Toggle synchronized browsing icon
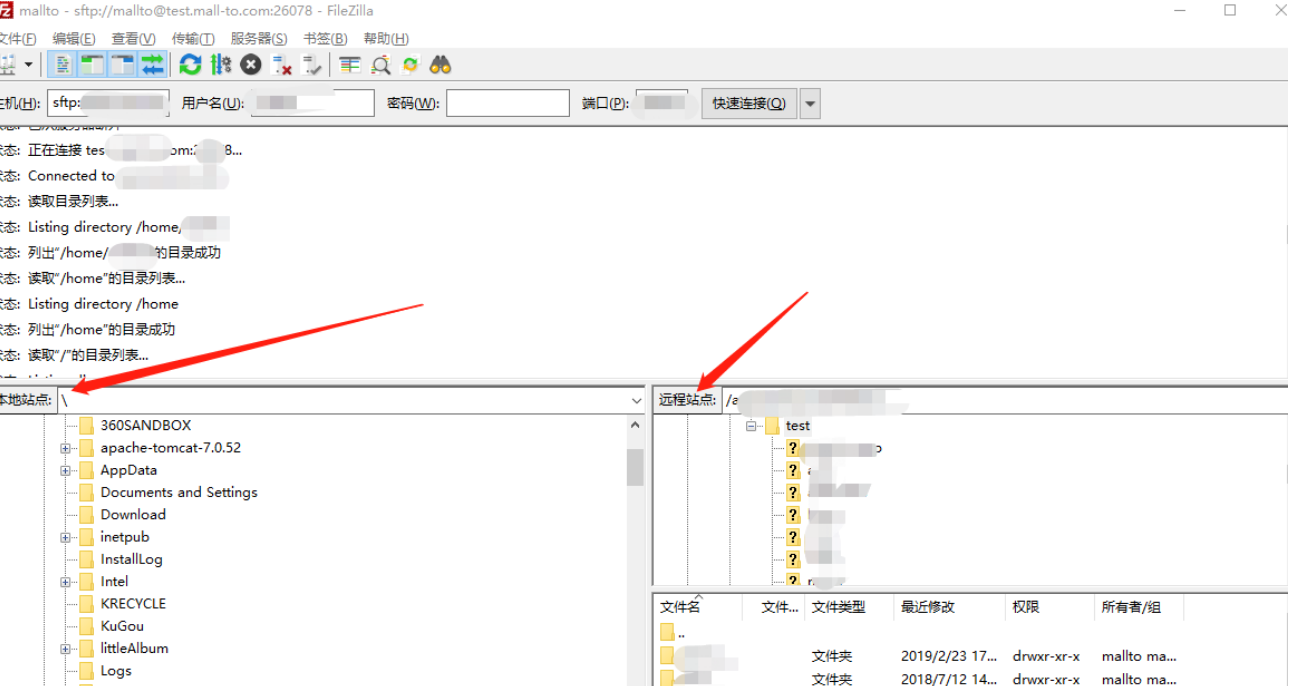Viewport: 1294px width, 686px height. pyautogui.click(x=410, y=65)
